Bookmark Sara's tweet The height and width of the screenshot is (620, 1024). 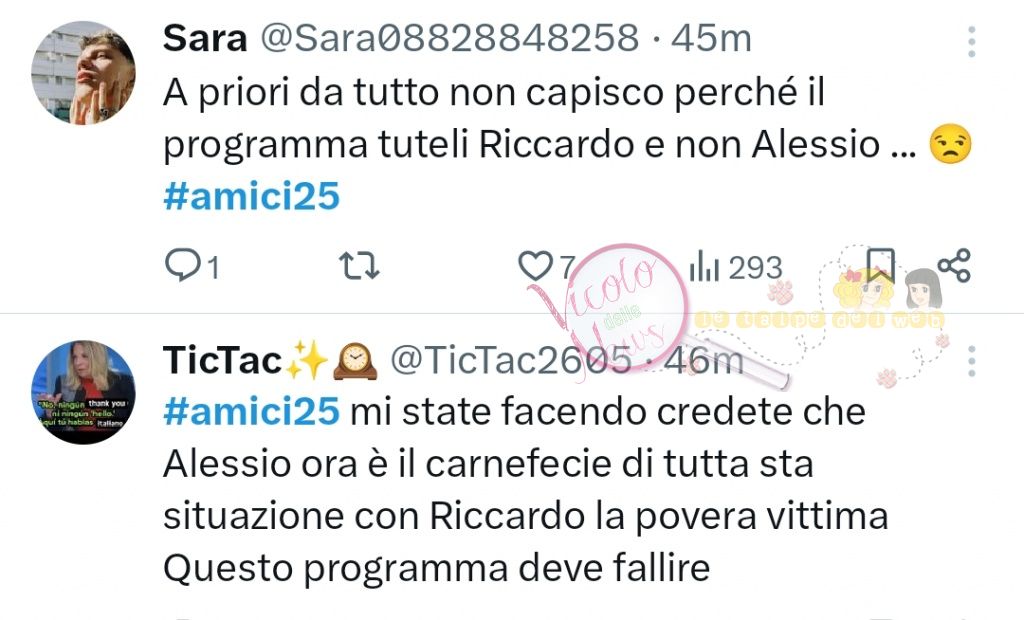(x=880, y=265)
